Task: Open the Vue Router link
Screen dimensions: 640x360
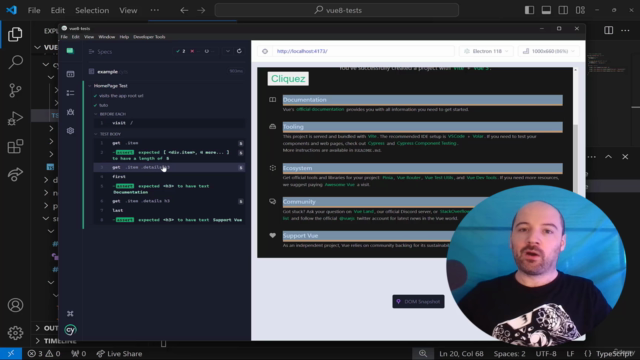Action: (x=408, y=178)
